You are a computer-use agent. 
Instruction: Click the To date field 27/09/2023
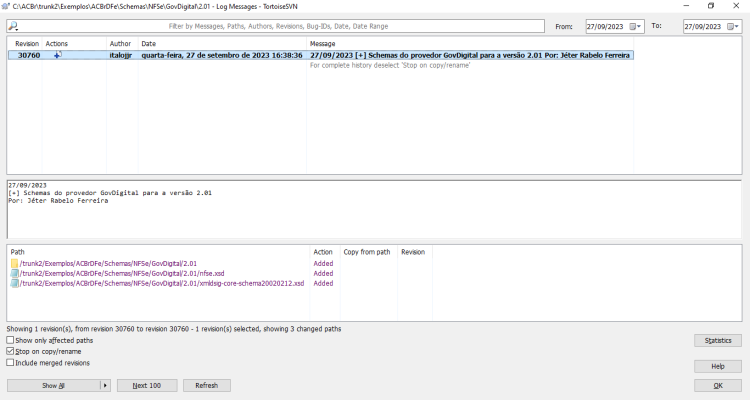click(x=704, y=26)
